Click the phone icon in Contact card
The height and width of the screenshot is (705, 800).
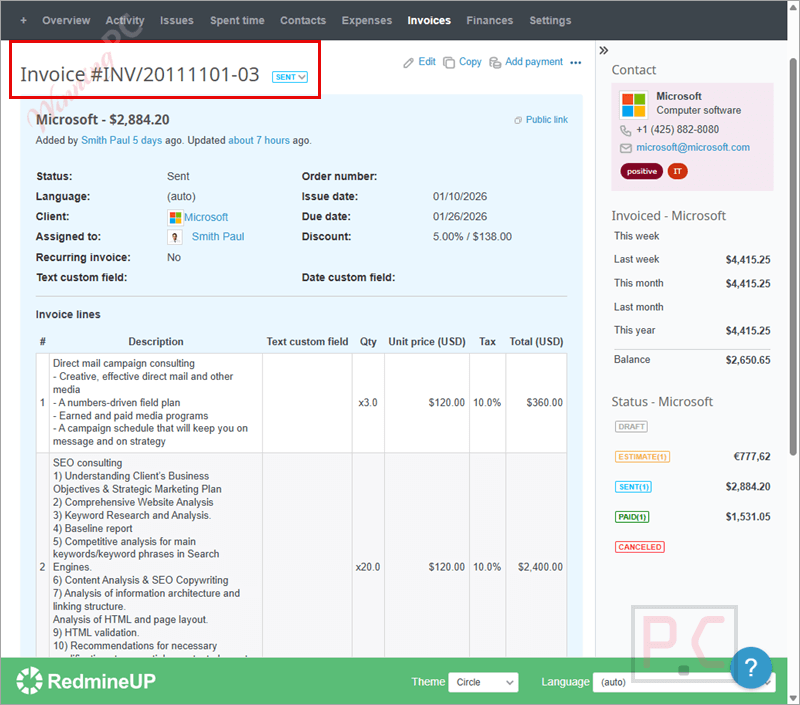pyautogui.click(x=626, y=131)
